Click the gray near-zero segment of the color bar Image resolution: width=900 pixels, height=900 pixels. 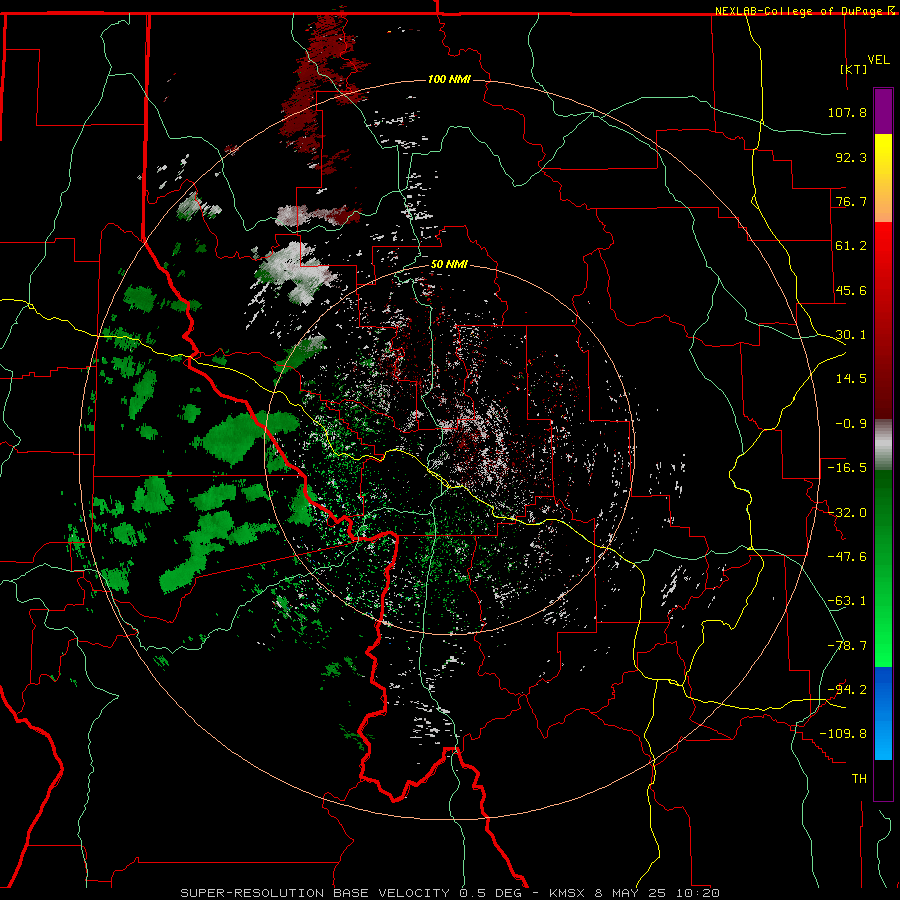point(883,445)
